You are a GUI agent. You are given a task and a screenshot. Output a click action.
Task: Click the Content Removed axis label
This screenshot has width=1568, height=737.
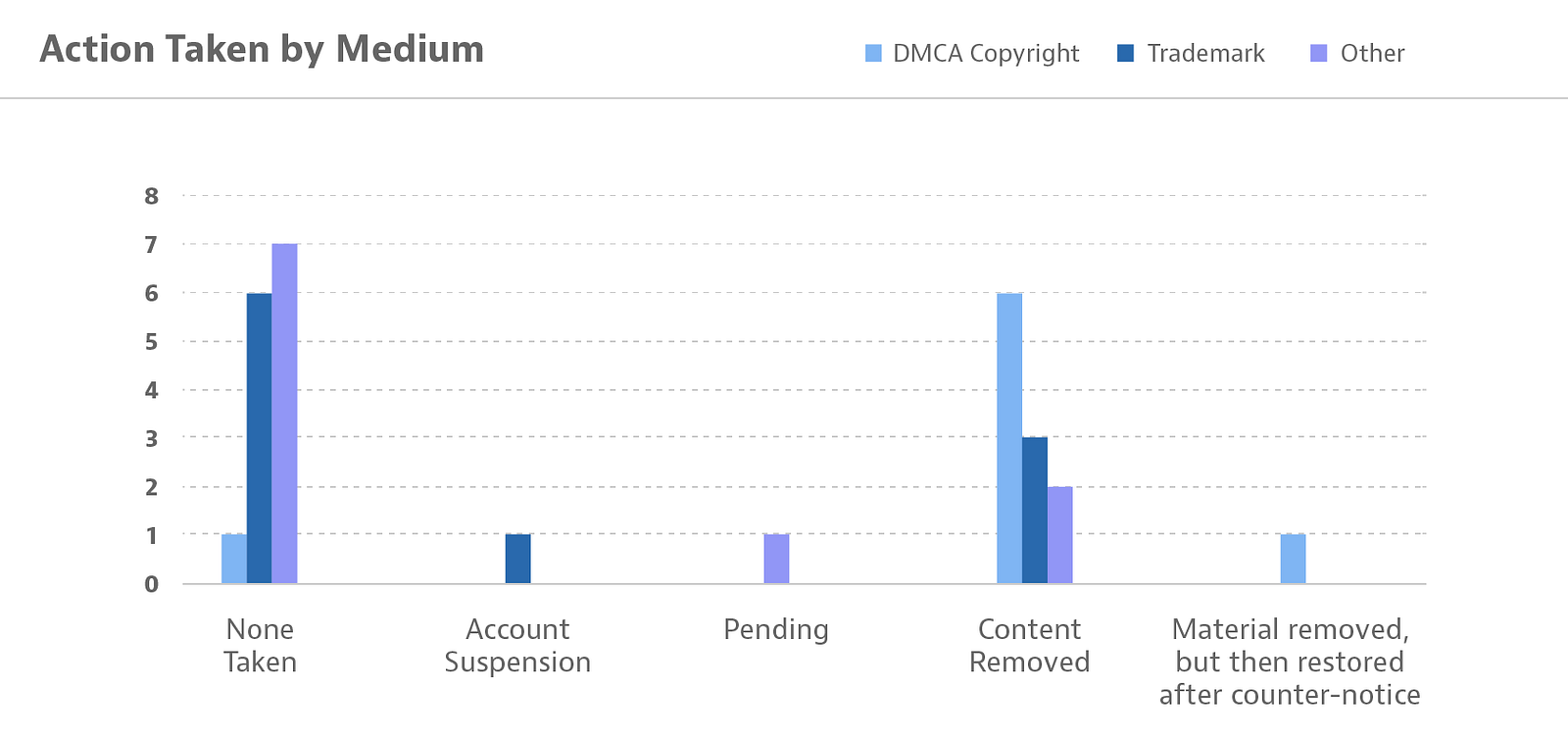click(1029, 645)
